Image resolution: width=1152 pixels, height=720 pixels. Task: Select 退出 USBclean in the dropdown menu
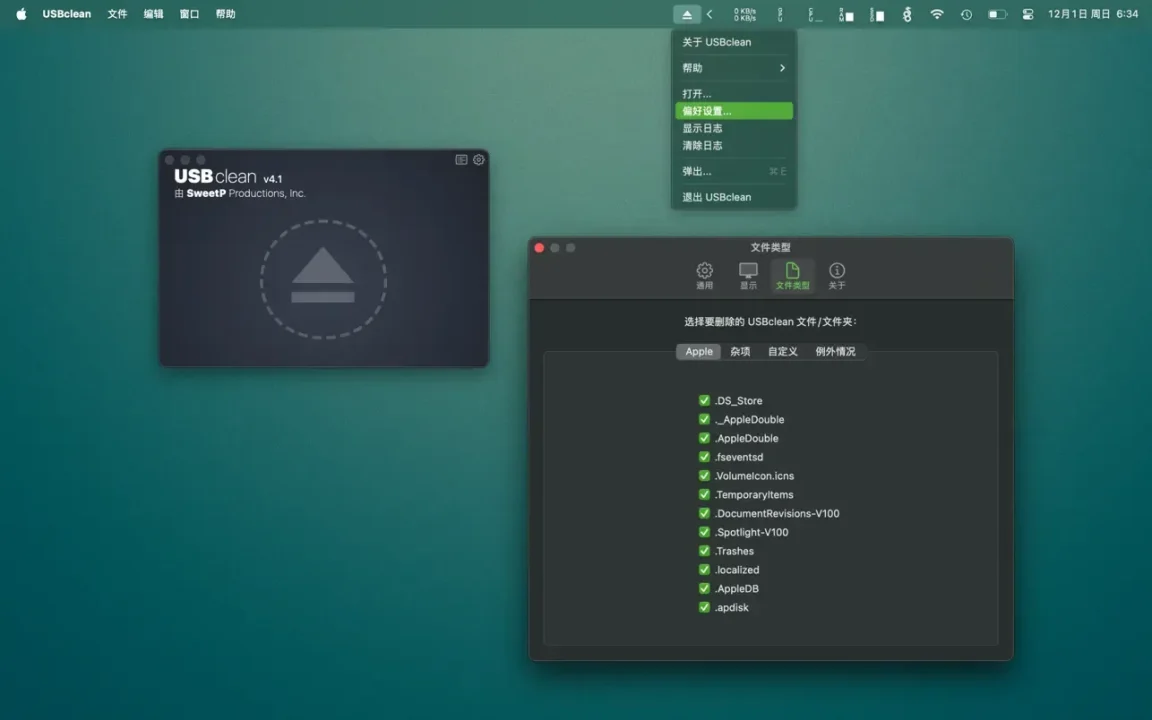pos(733,197)
